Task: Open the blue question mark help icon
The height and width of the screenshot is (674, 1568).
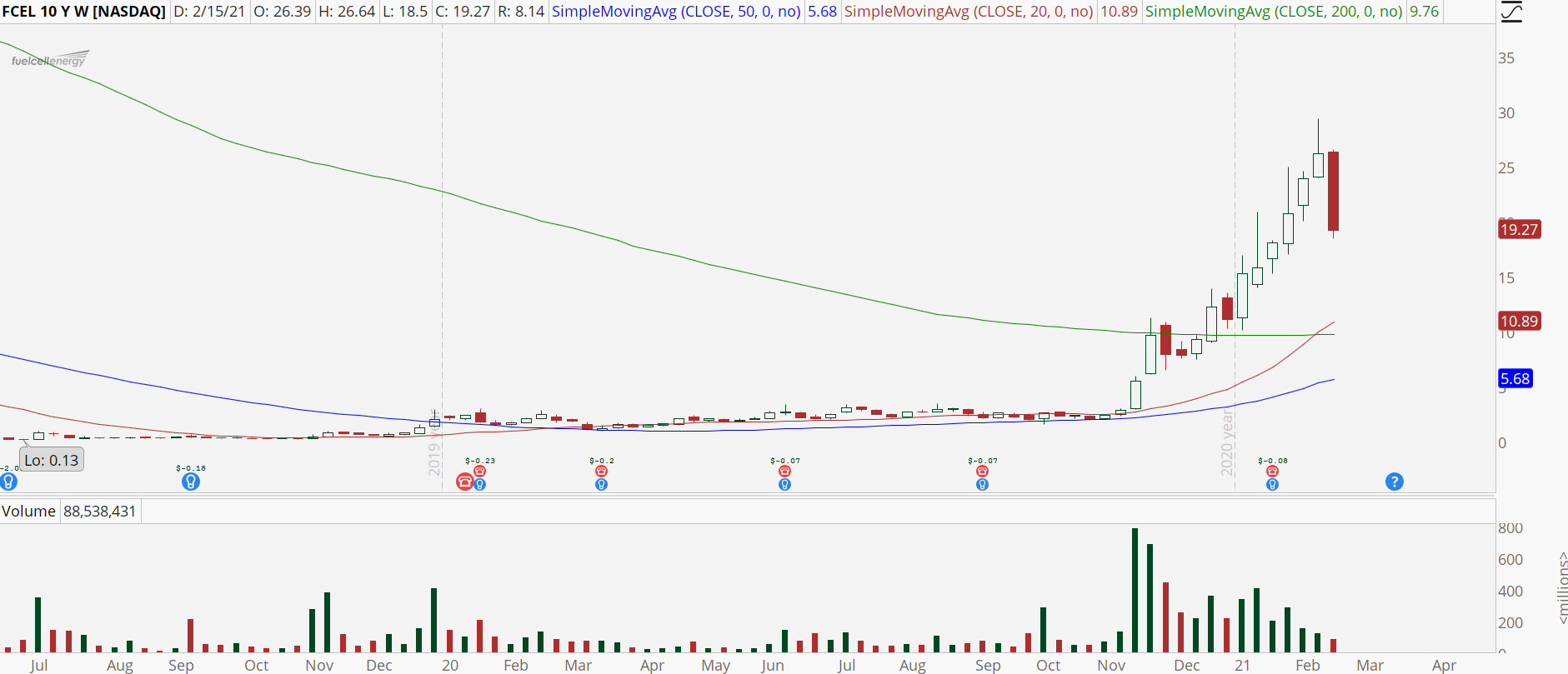Action: [1395, 482]
